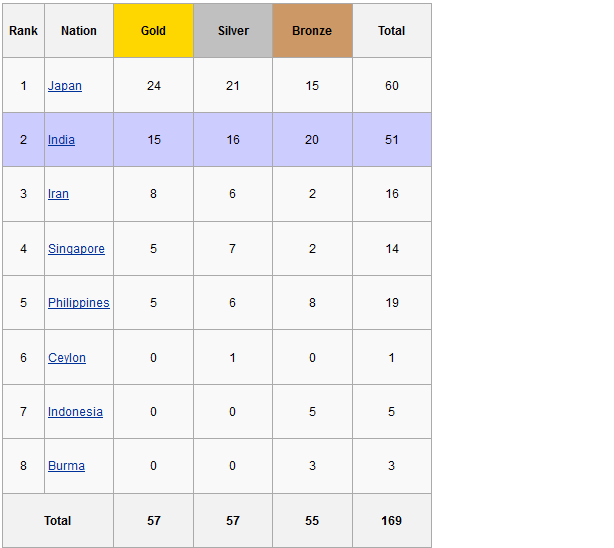Select the Philippines link
Screen dimensions: 614x548
pos(78,303)
